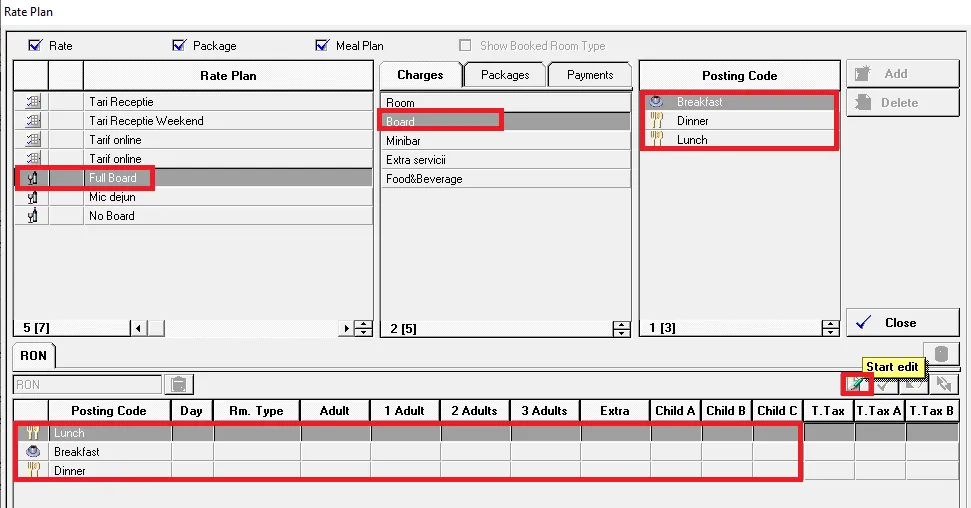Click the rate icon beside Tari Receptie Weekend

(x=33, y=121)
